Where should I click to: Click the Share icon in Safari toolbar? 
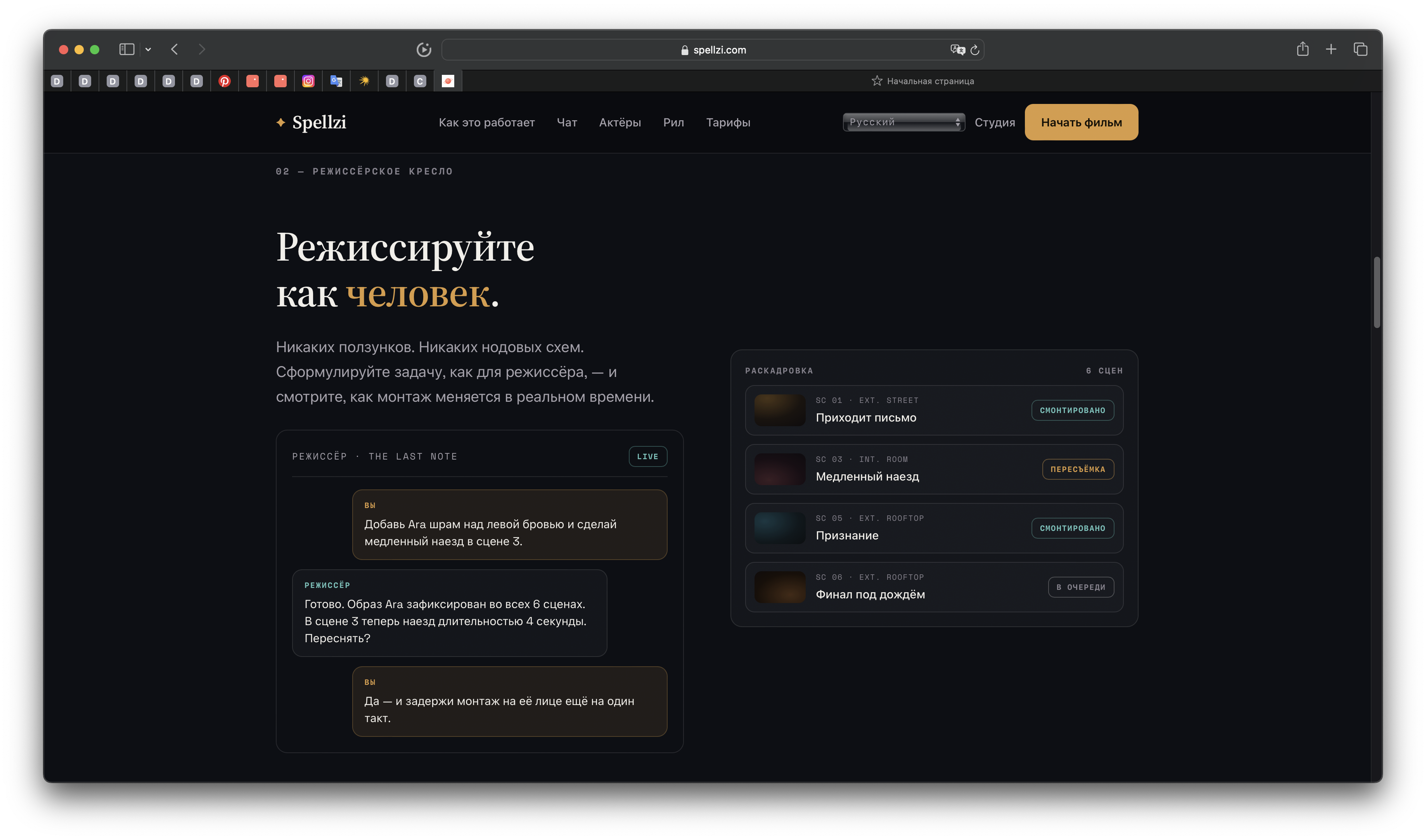coord(1303,49)
